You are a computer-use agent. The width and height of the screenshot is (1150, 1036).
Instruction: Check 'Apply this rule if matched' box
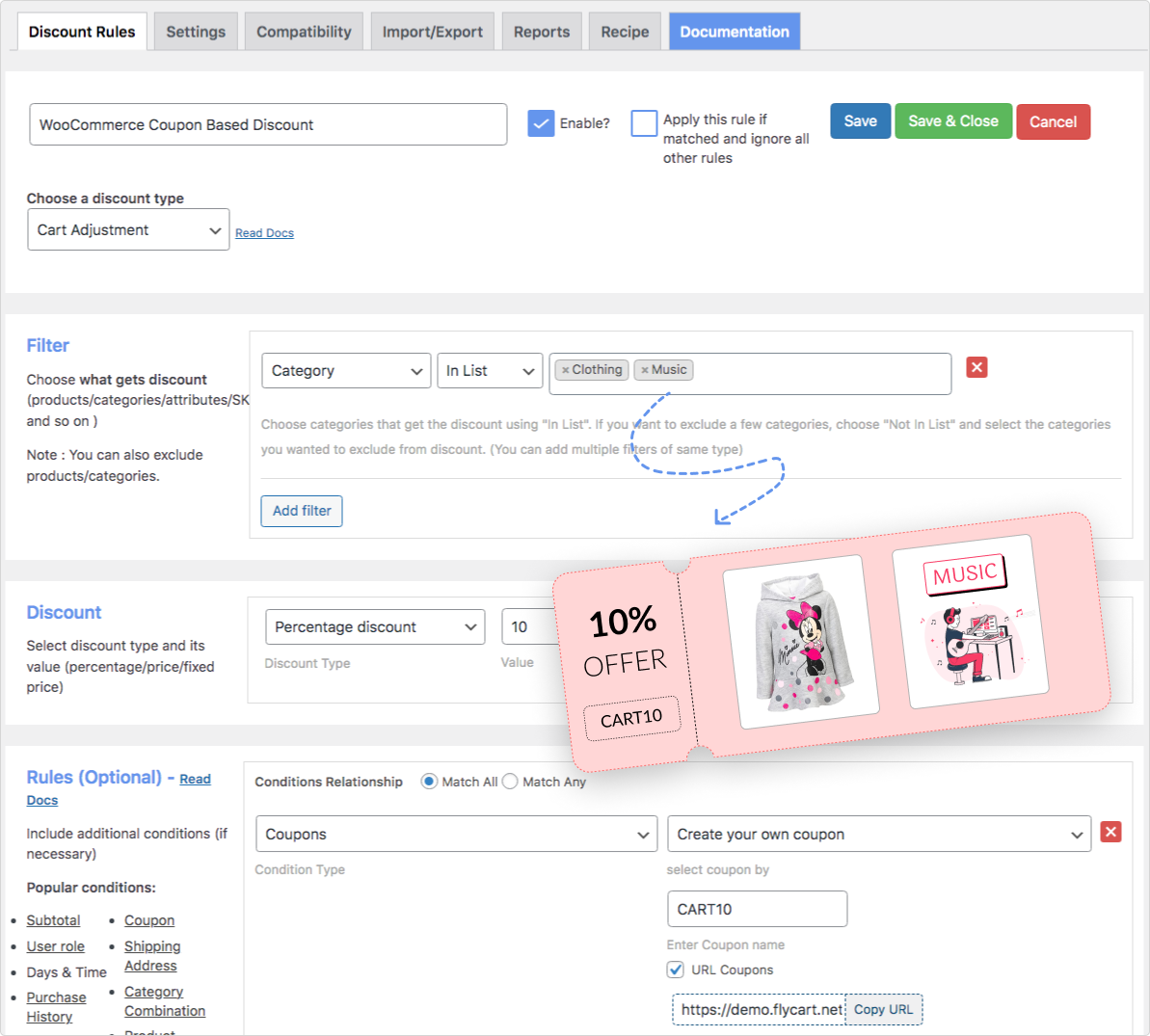point(644,123)
